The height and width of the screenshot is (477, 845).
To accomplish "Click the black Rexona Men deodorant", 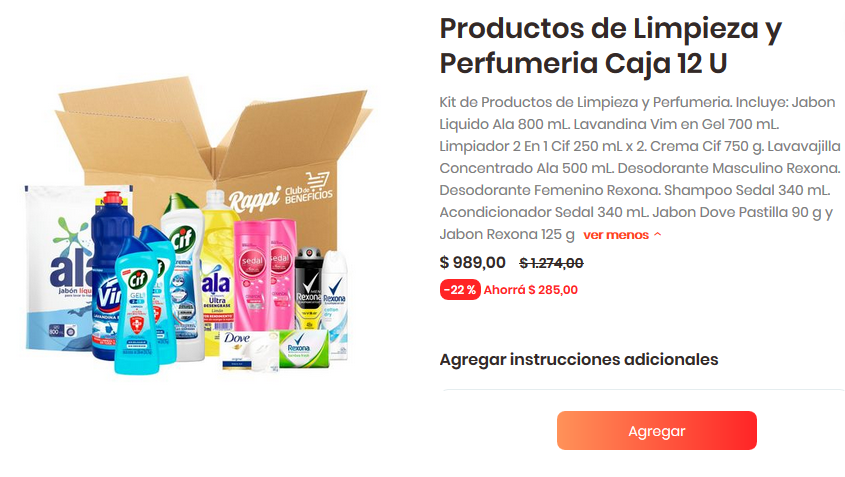I will (308, 288).
